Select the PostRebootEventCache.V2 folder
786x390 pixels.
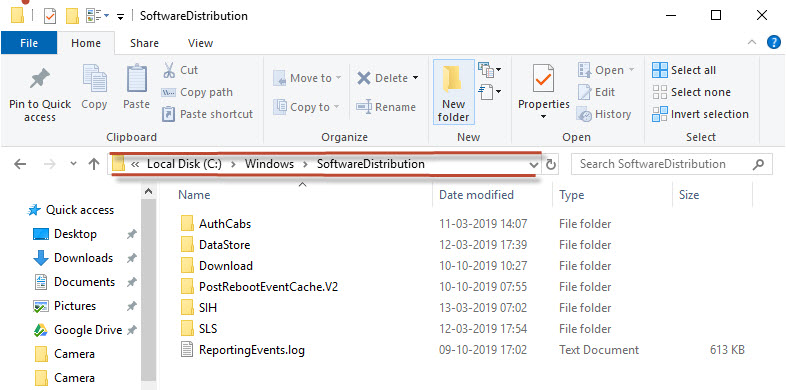259,287
